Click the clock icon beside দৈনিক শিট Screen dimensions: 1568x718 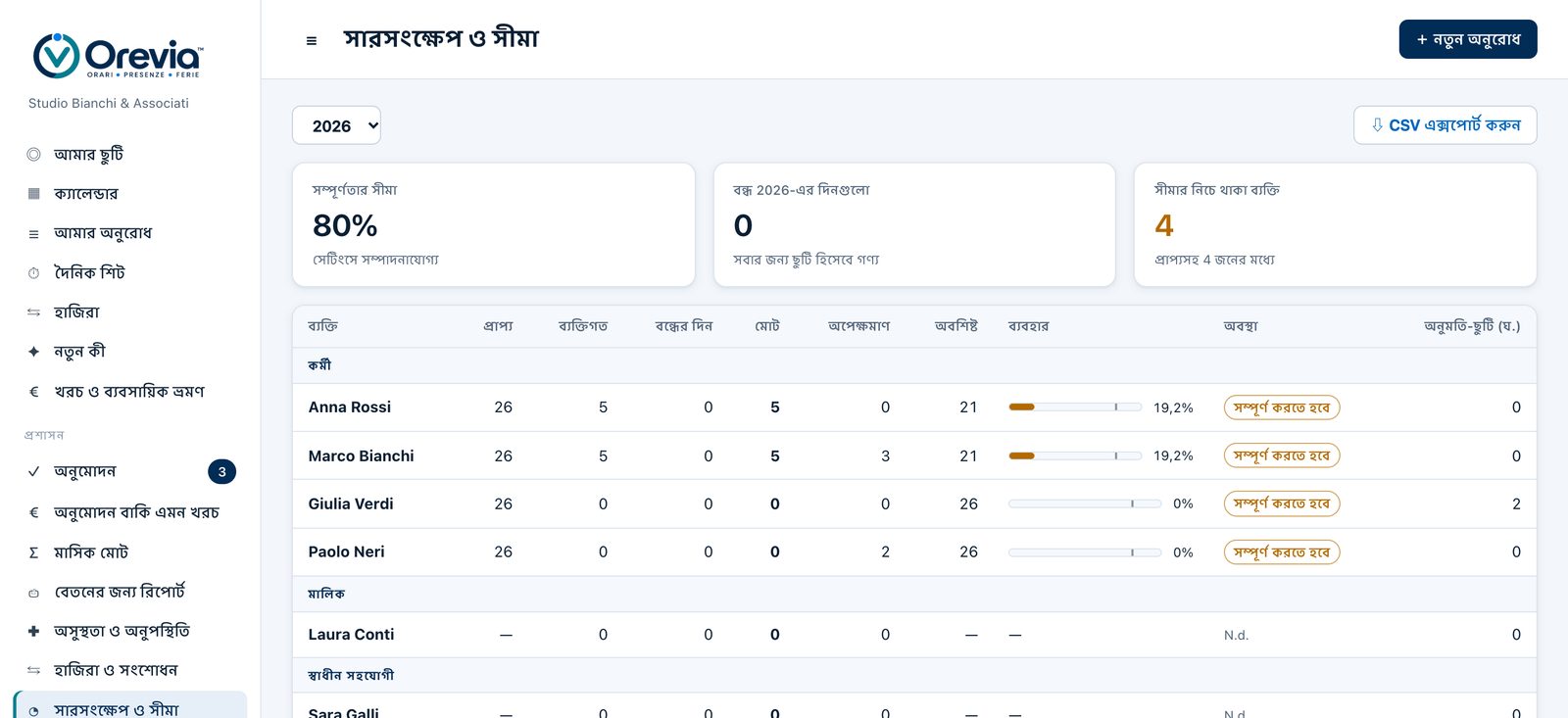[33, 273]
